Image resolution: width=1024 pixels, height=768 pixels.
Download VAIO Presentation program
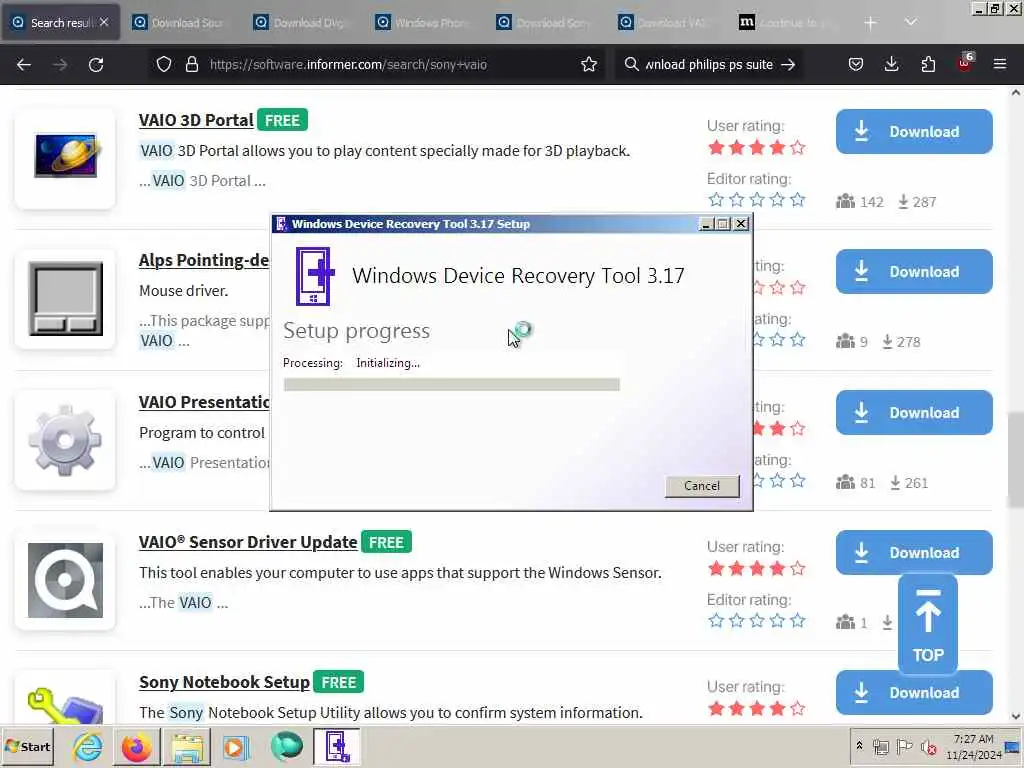914,413
